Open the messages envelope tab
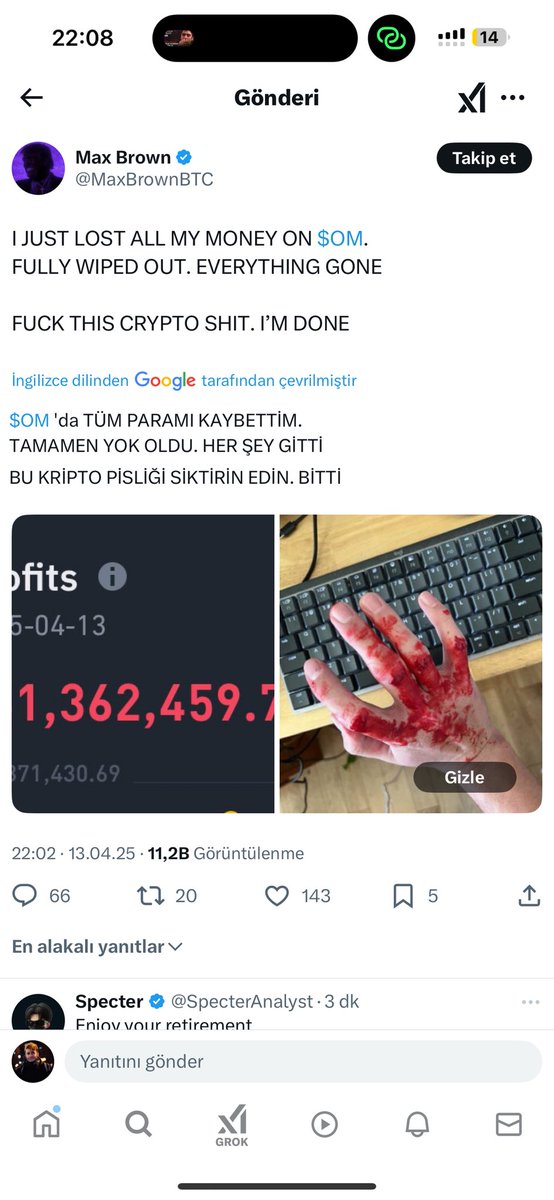Image resolution: width=554 pixels, height=1200 pixels. tap(509, 1124)
